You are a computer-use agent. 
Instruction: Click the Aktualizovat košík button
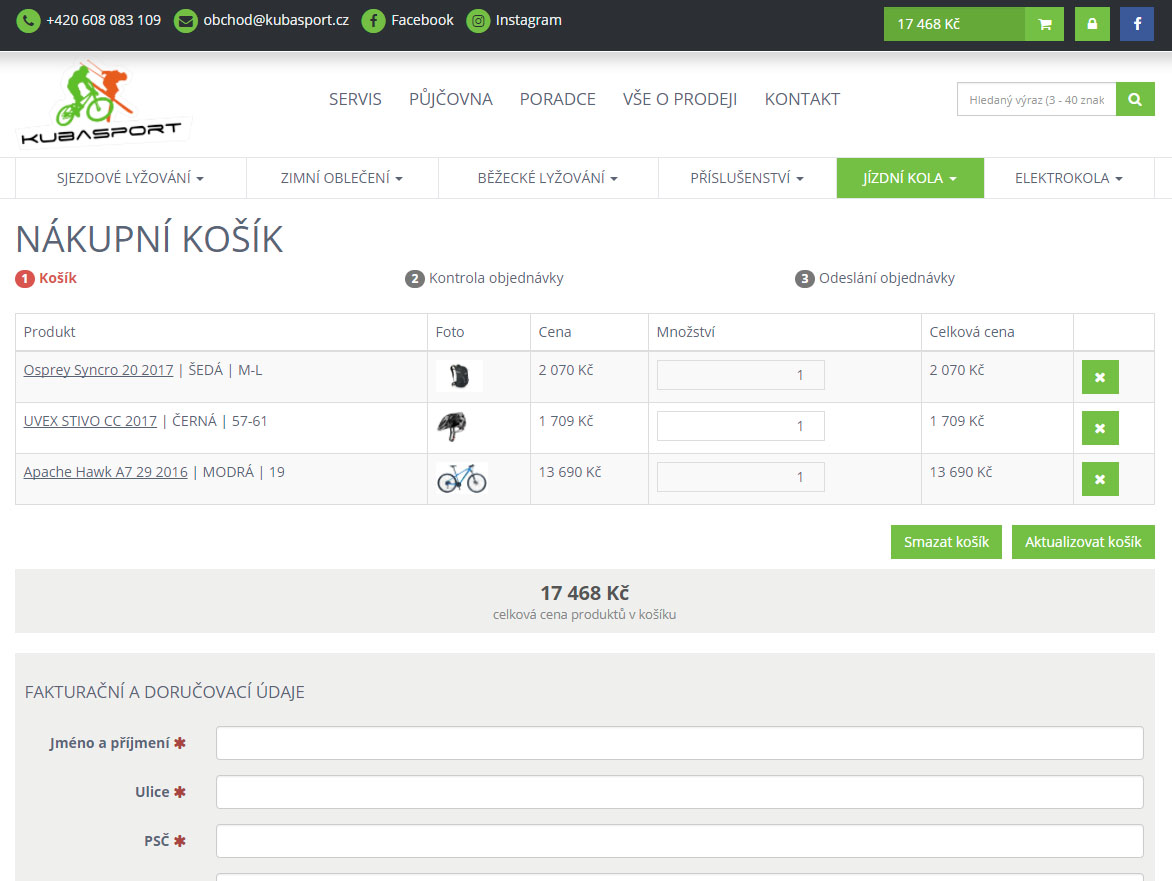1083,542
